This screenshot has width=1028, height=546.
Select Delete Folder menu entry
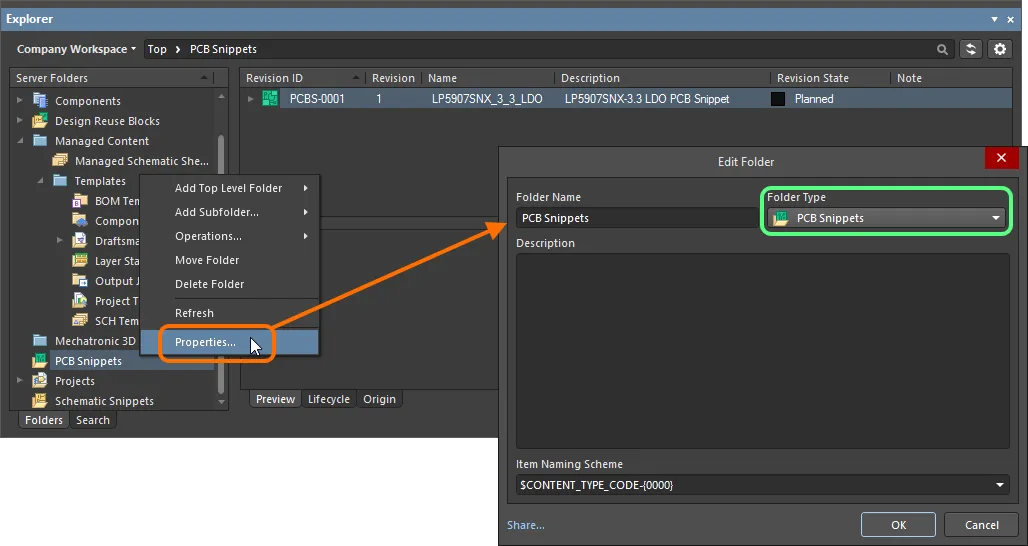pyautogui.click(x=229, y=284)
